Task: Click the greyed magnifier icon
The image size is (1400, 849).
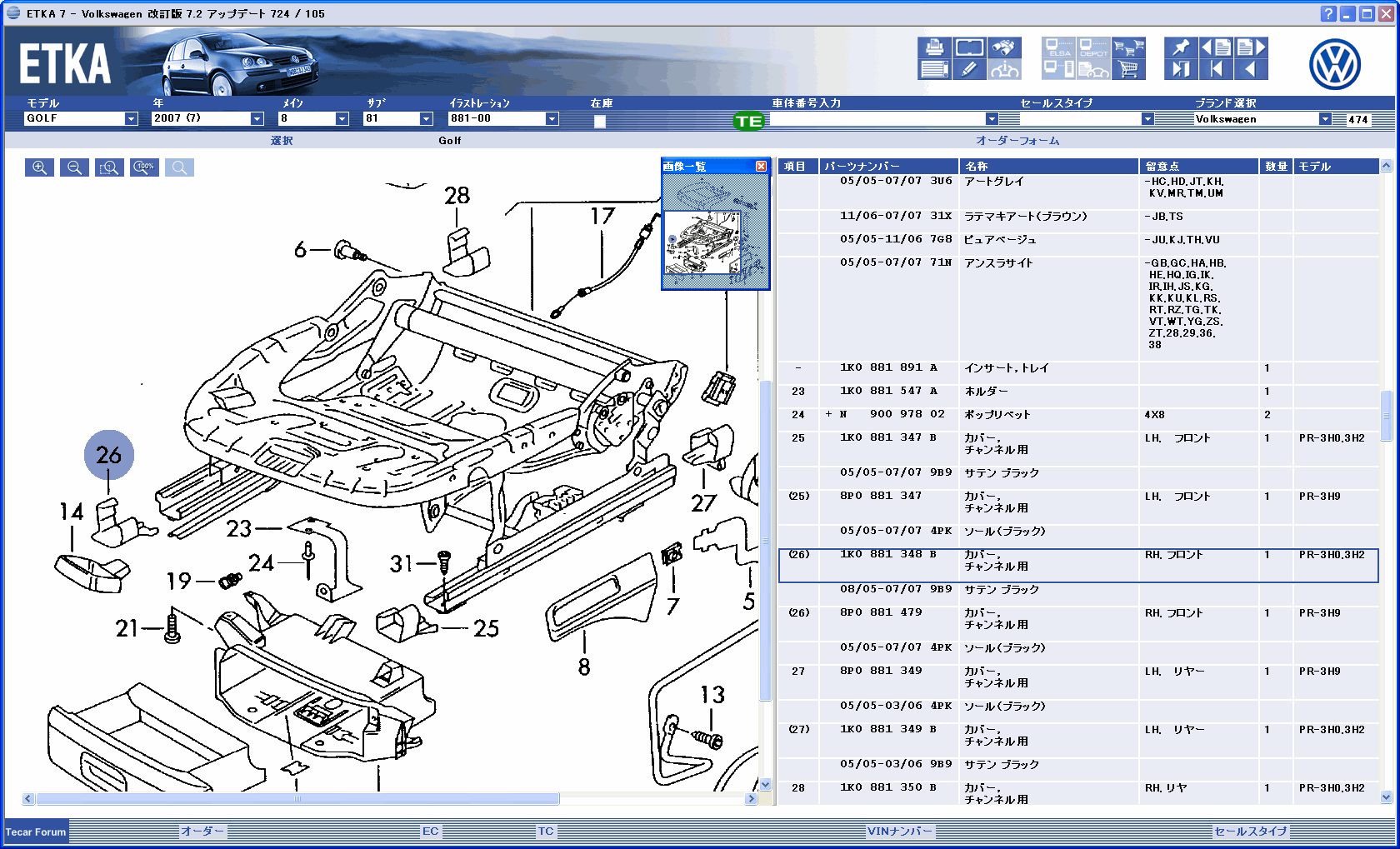Action: tap(179, 167)
